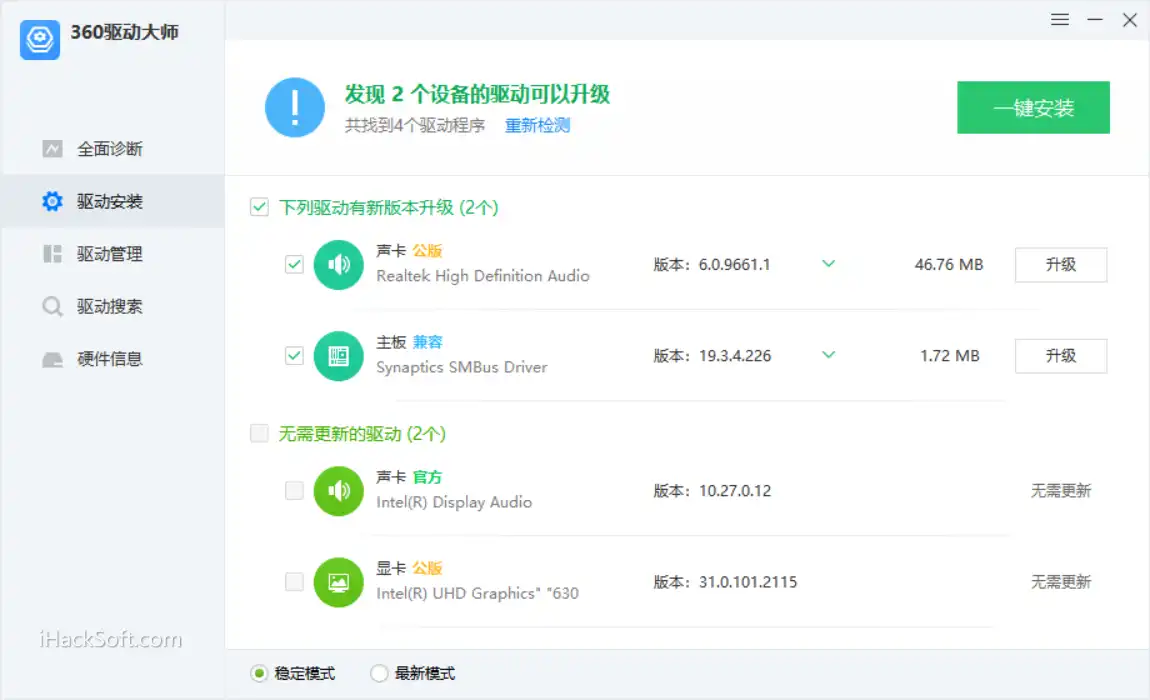
Task: Open the hamburger main menu icon
Action: pos(1059,20)
